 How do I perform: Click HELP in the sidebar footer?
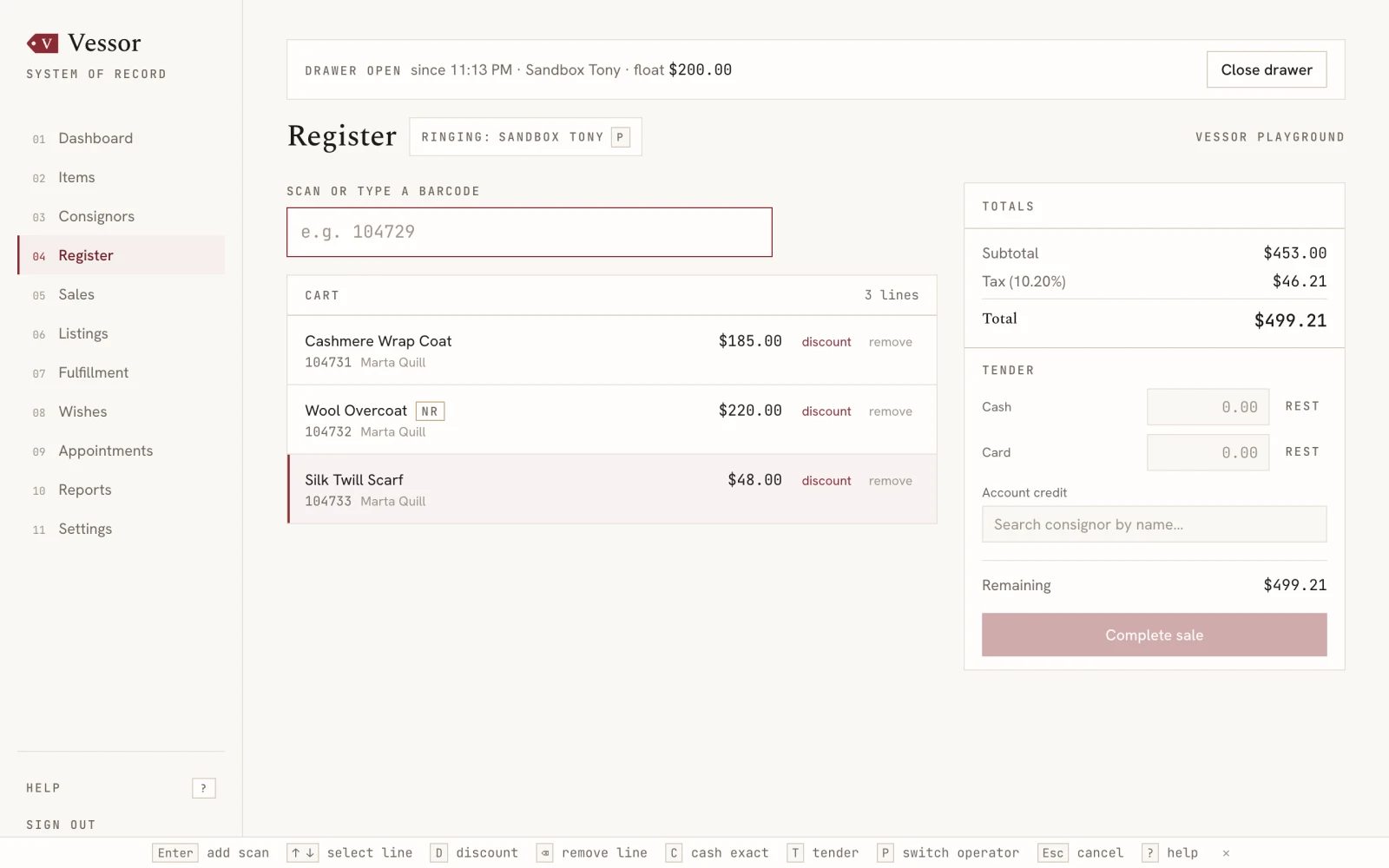[x=43, y=788]
